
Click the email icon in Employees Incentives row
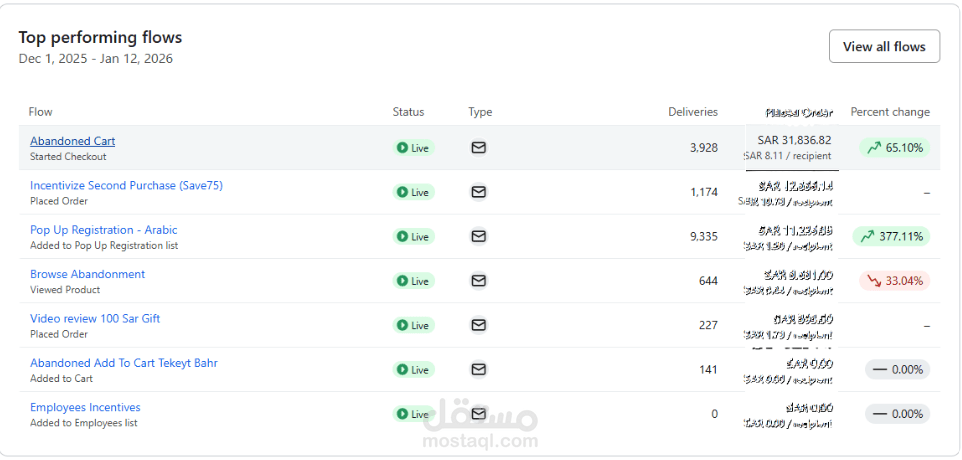tap(479, 413)
